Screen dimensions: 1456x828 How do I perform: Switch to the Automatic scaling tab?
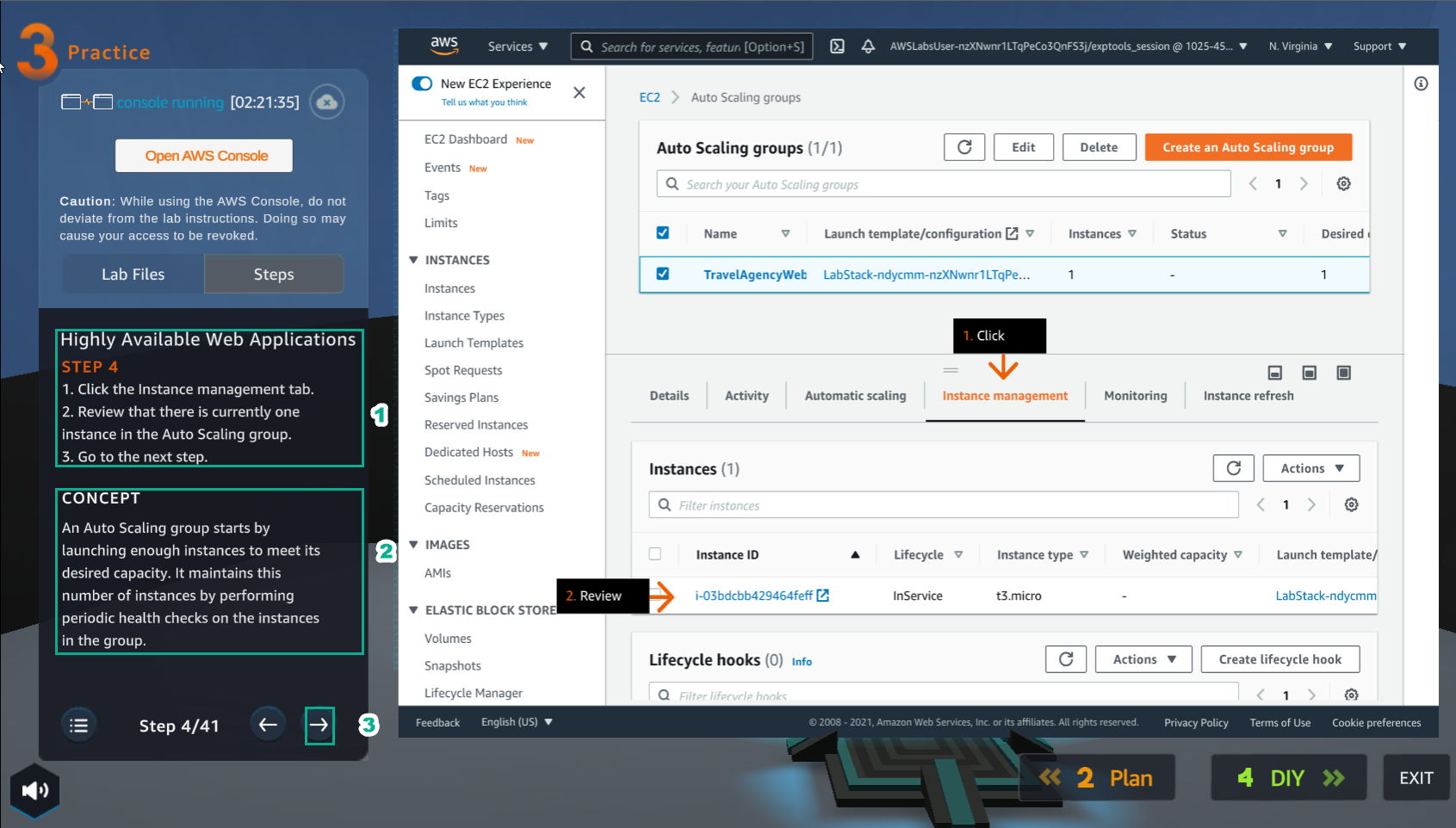(x=855, y=396)
